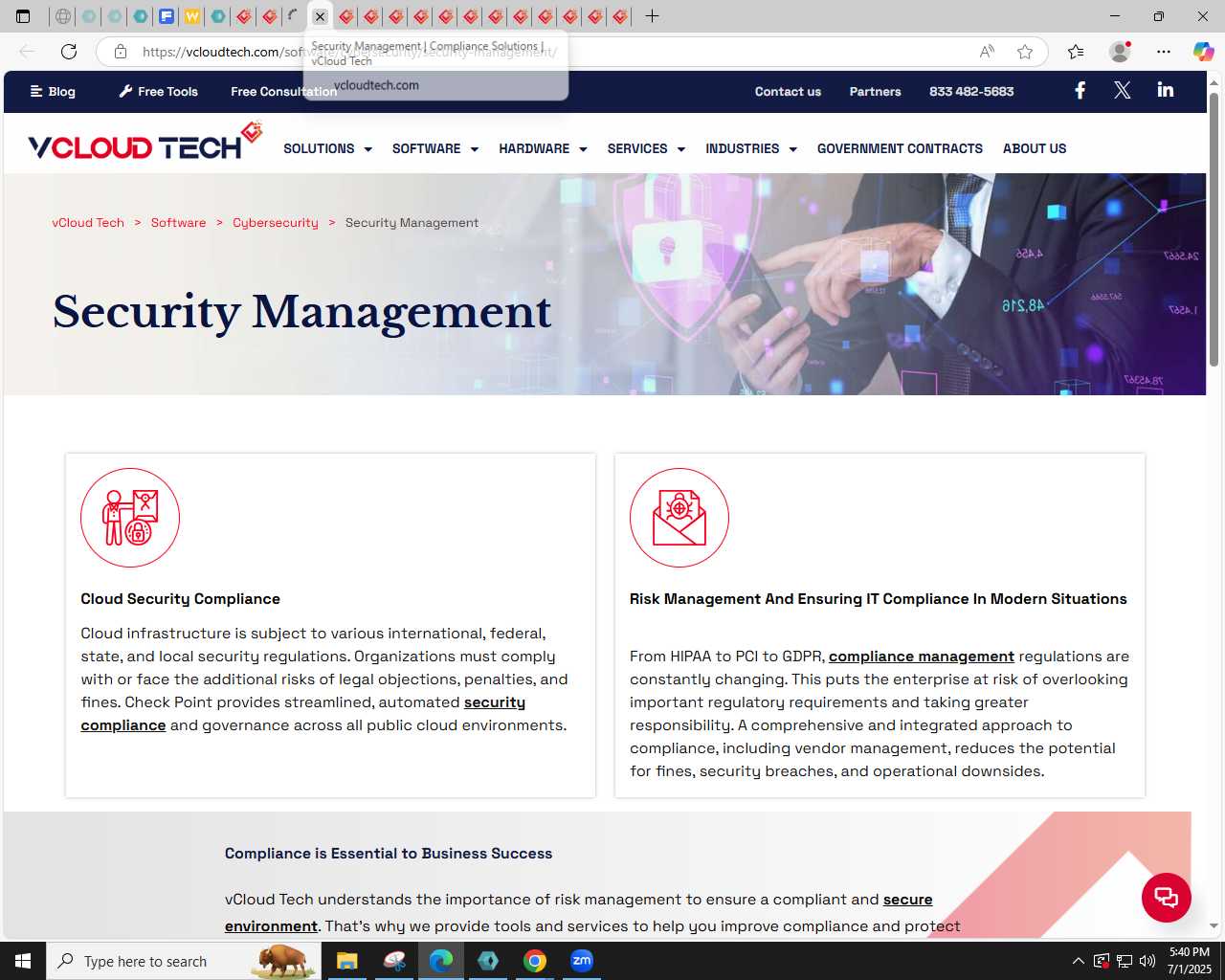Image resolution: width=1225 pixels, height=980 pixels.
Task: Click the 'Security Management' page title
Action: pyautogui.click(x=301, y=312)
